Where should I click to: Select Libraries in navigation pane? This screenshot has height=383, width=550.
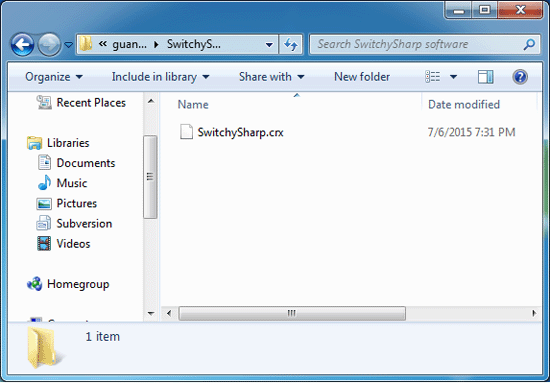[68, 143]
